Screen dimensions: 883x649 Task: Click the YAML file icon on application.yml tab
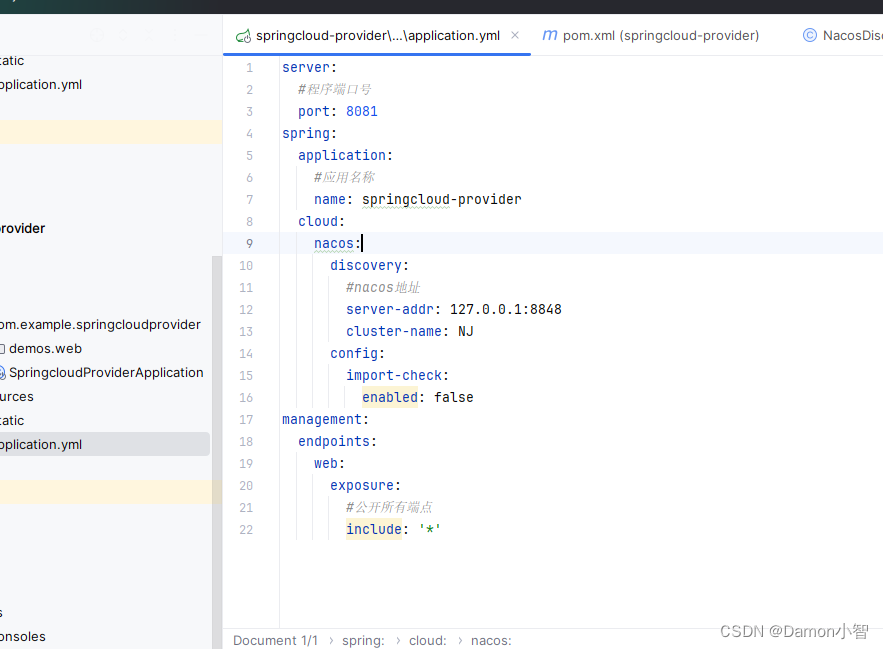click(243, 36)
